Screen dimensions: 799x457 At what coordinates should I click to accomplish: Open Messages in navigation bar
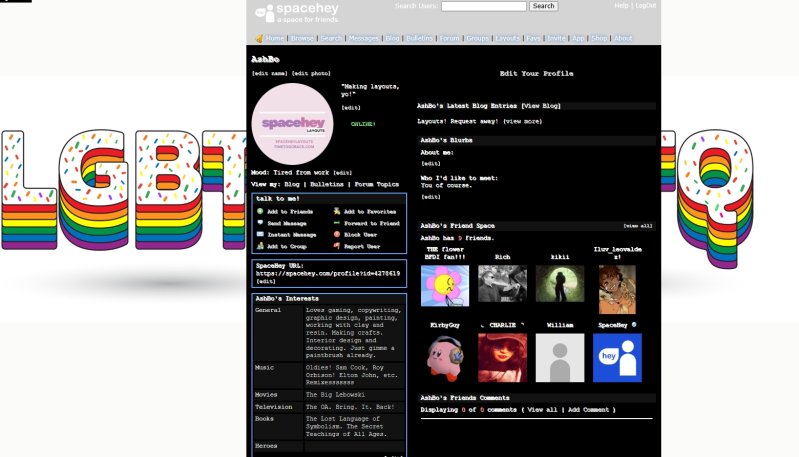363,38
